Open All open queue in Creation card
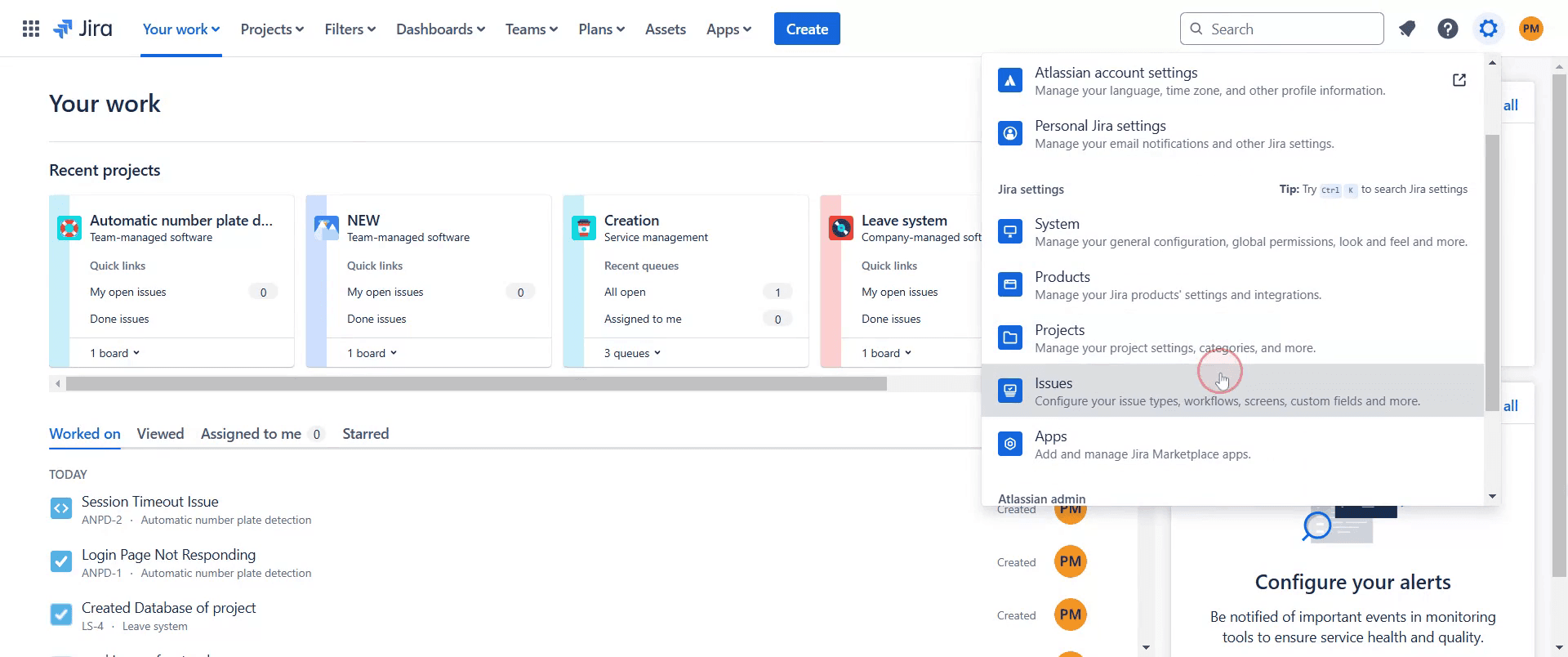 click(625, 292)
